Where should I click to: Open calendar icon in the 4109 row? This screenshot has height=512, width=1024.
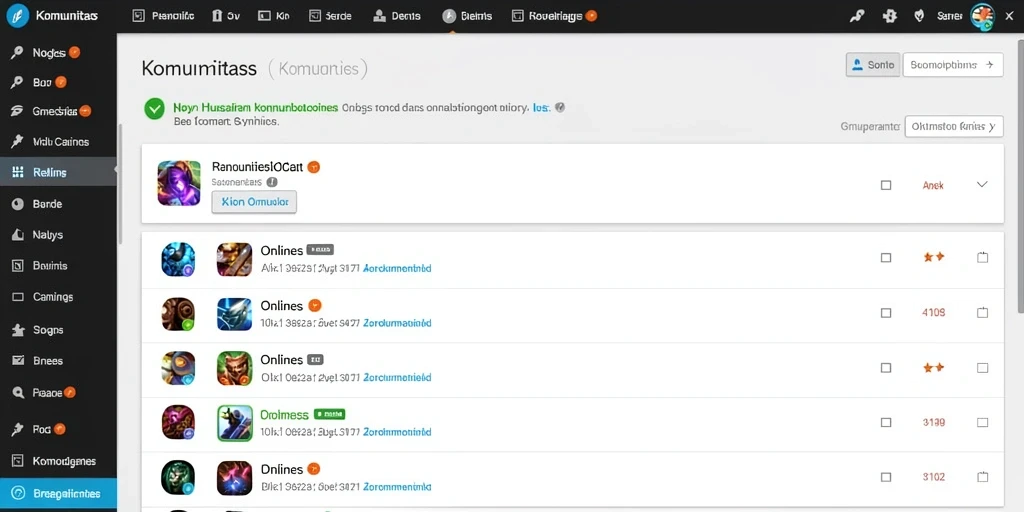pos(982,313)
